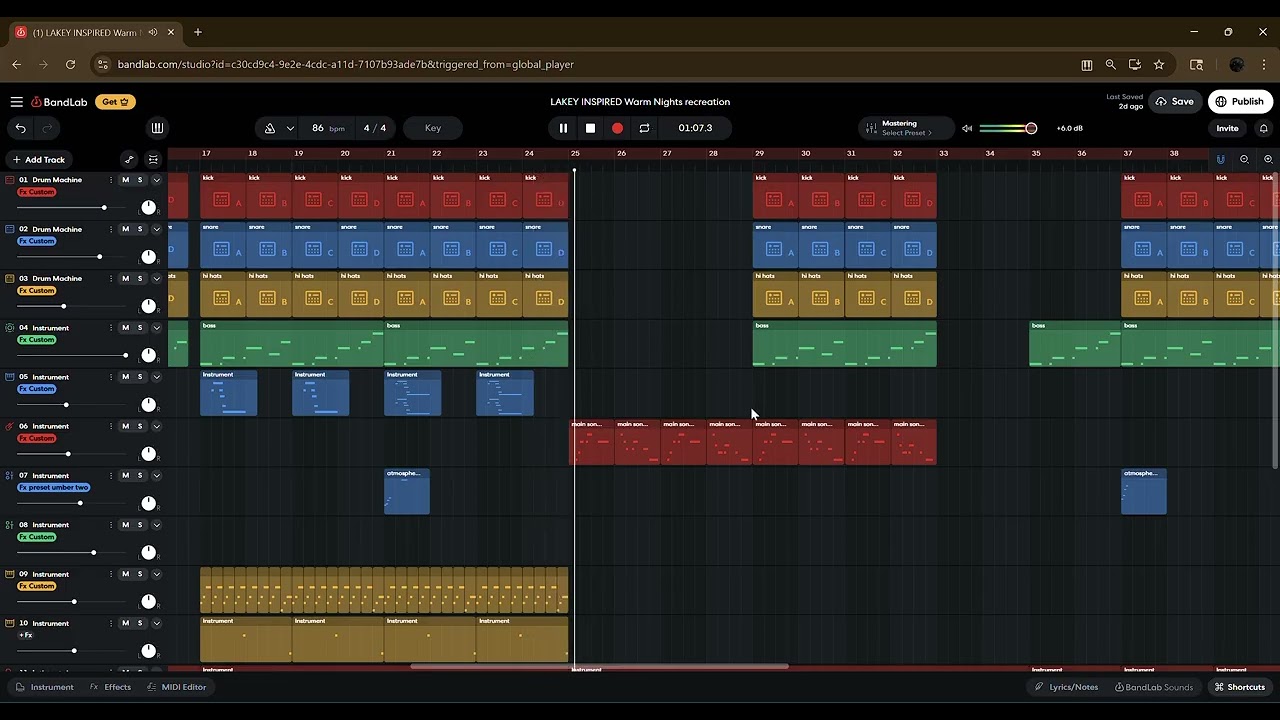This screenshot has width=1280, height=720.
Task: Open the Instrument tab
Action: pos(44,687)
